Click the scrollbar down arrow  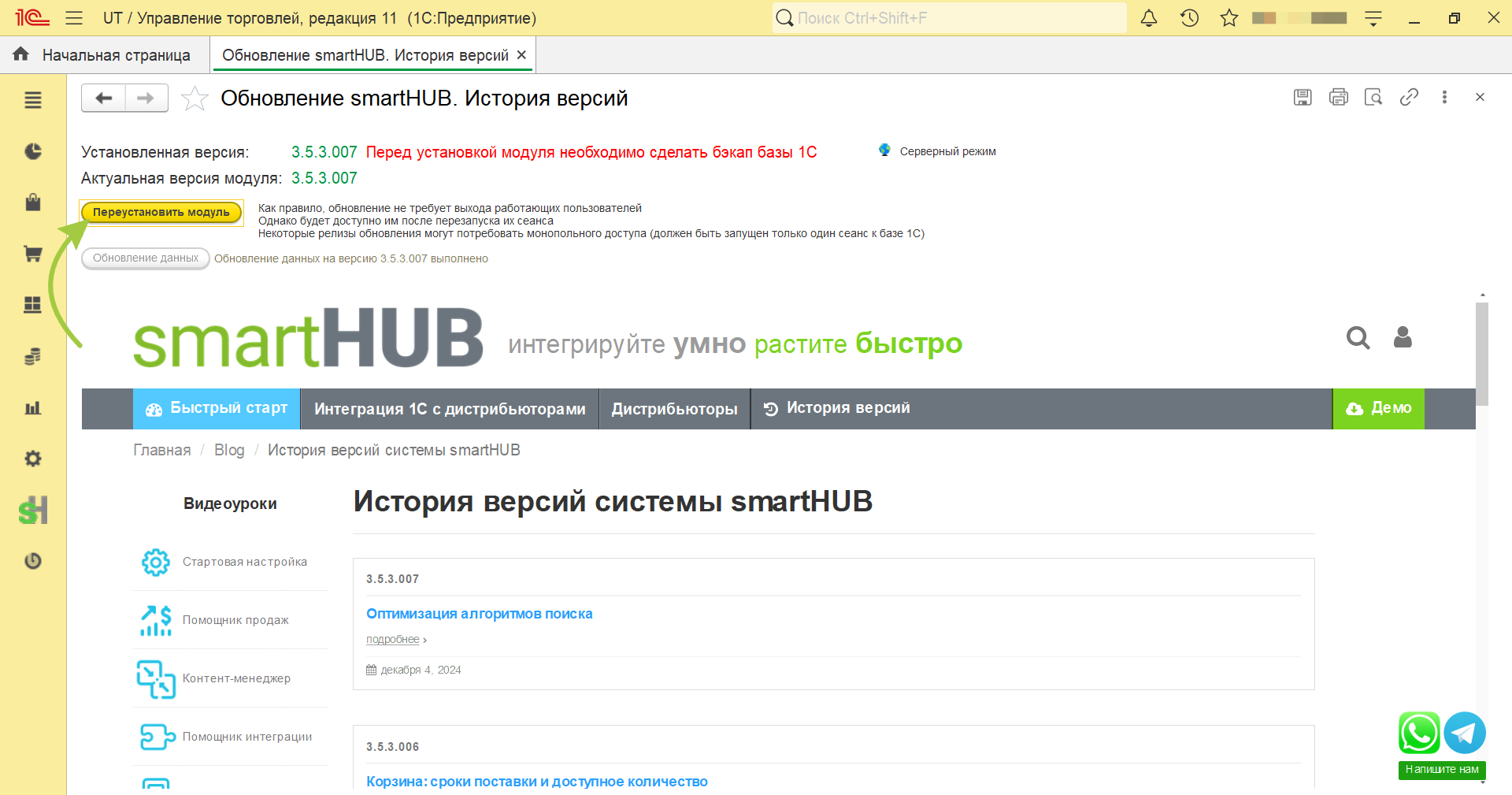pyautogui.click(x=1482, y=782)
